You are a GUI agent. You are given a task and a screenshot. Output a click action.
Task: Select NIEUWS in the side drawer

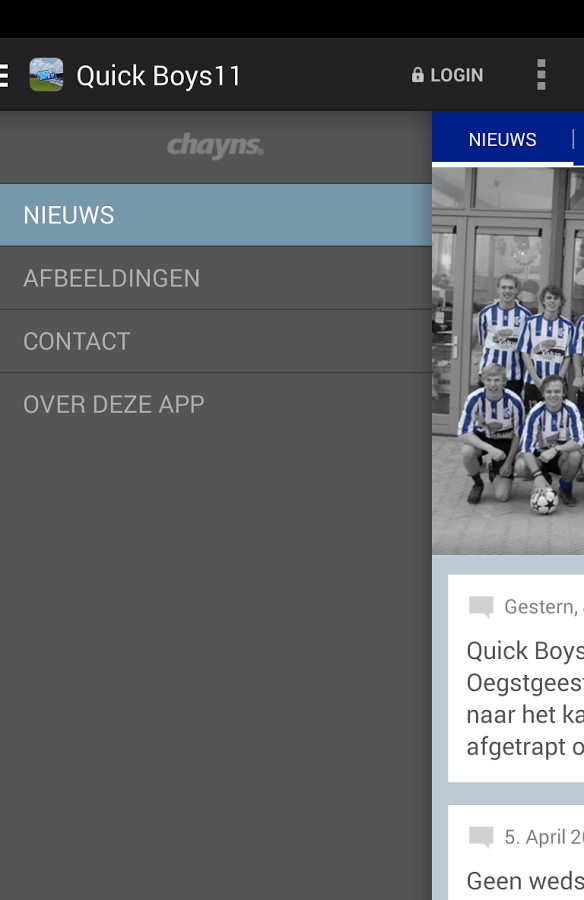point(216,215)
